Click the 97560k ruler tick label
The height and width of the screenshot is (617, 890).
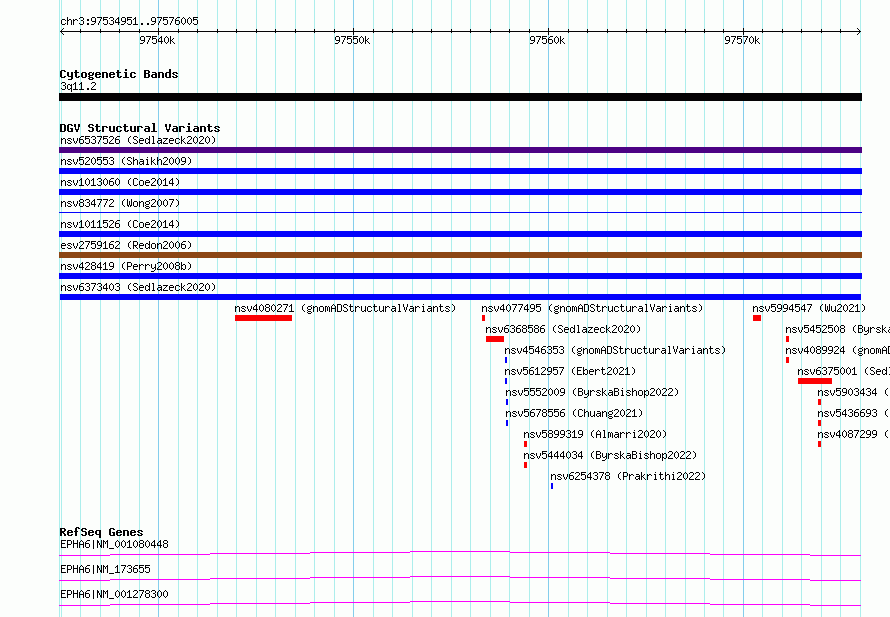[x=547, y=40]
